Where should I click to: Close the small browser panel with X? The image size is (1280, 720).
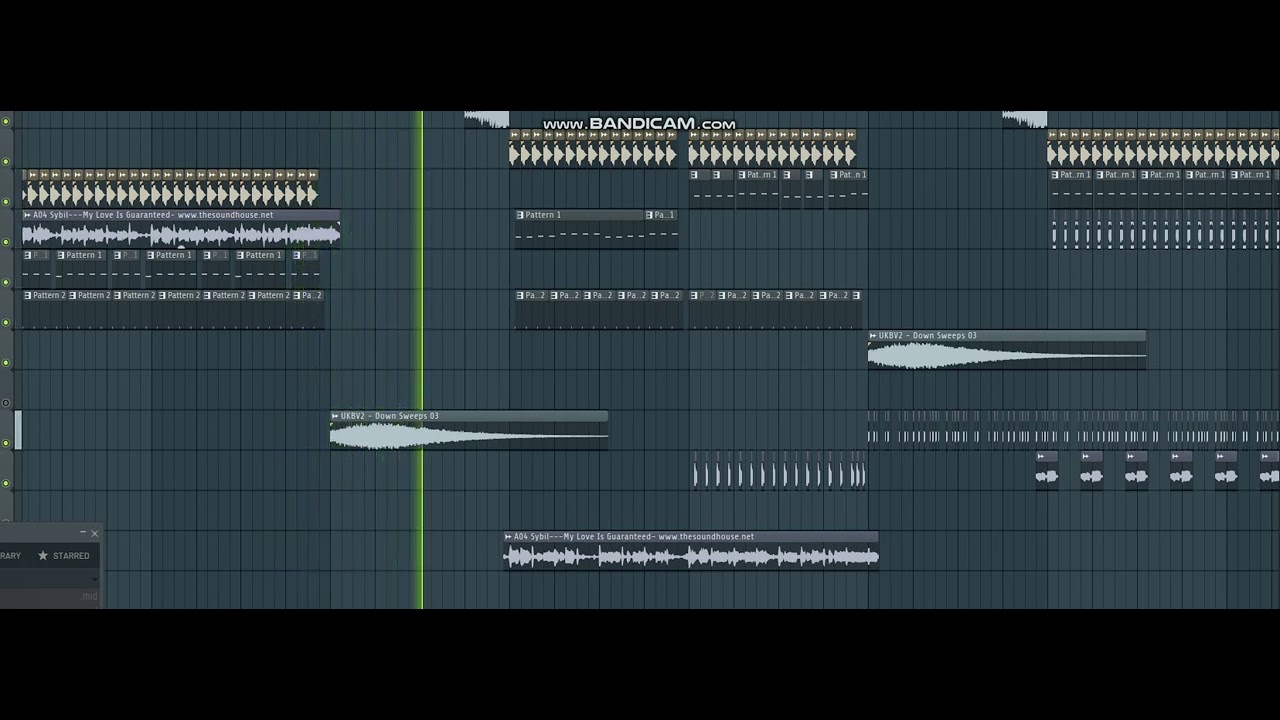pyautogui.click(x=95, y=533)
